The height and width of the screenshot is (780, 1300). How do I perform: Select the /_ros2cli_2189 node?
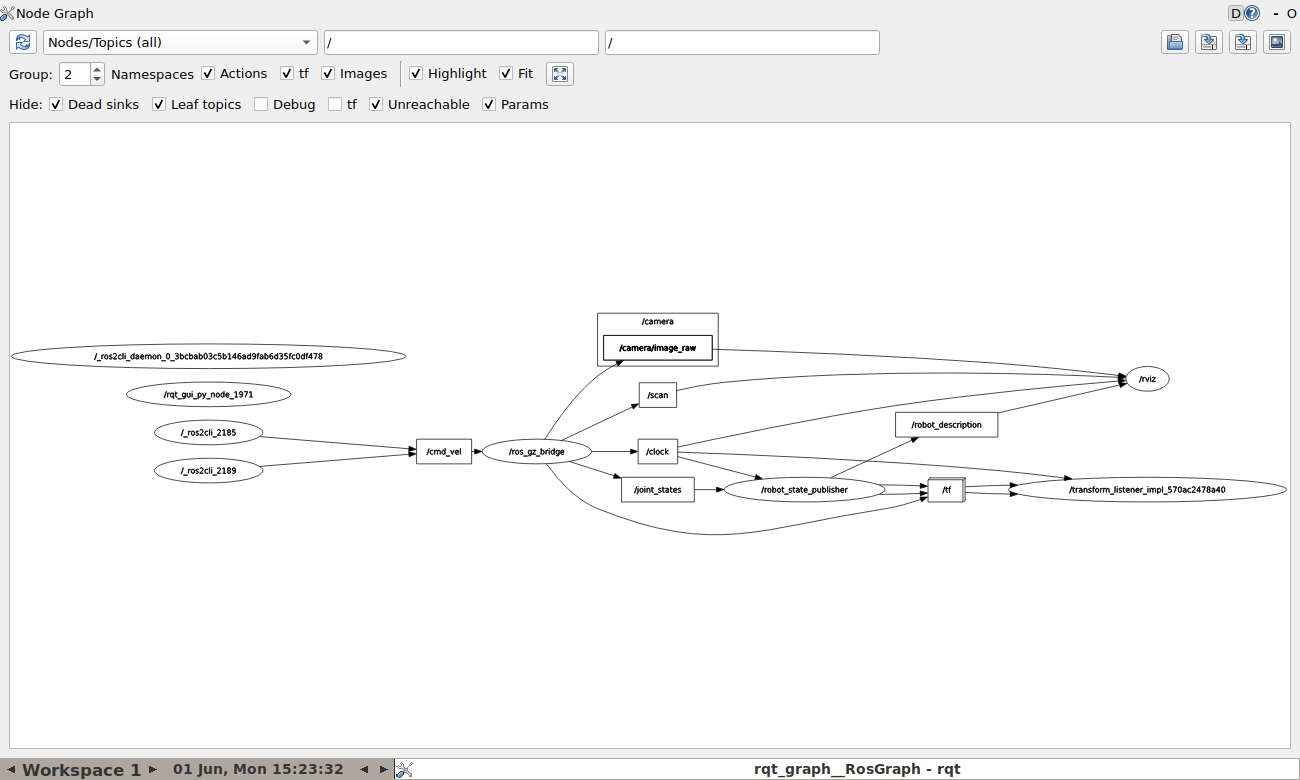209,470
